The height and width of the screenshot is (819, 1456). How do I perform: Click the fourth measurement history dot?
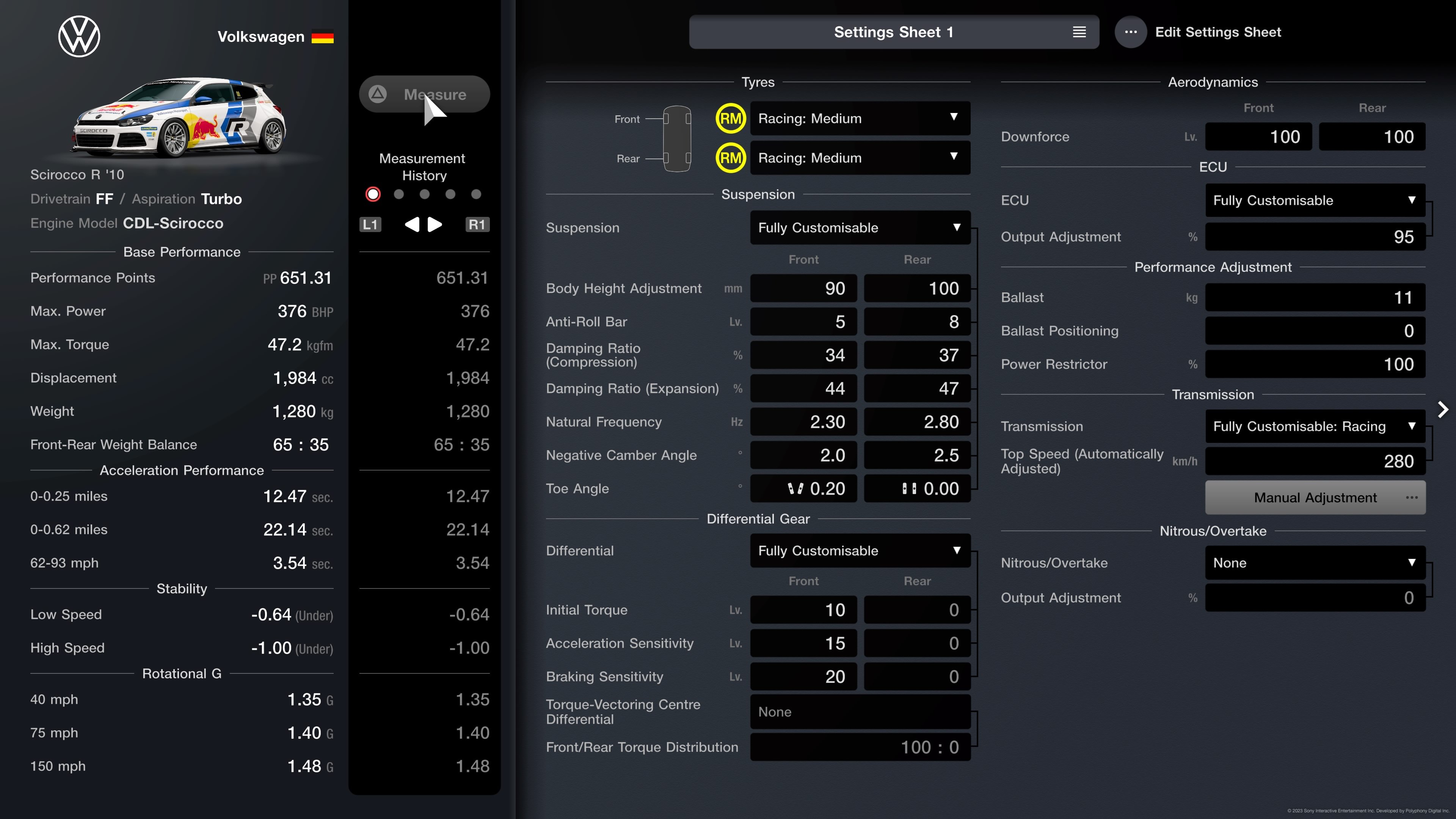[x=451, y=194]
